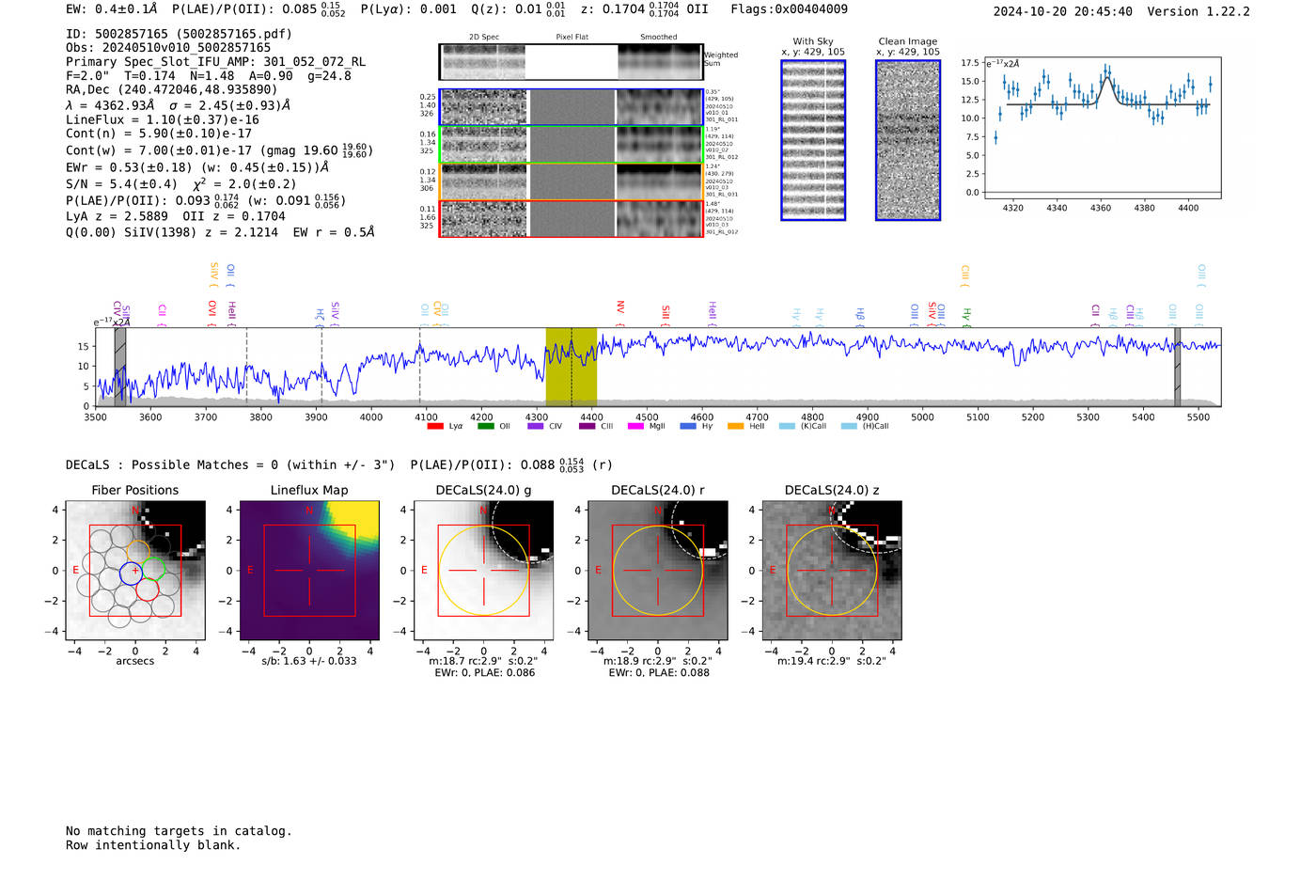Select the red-bordered fiber spectrum row
Image resolution: width=1316 pixels, height=896 pixels.
click(572, 218)
